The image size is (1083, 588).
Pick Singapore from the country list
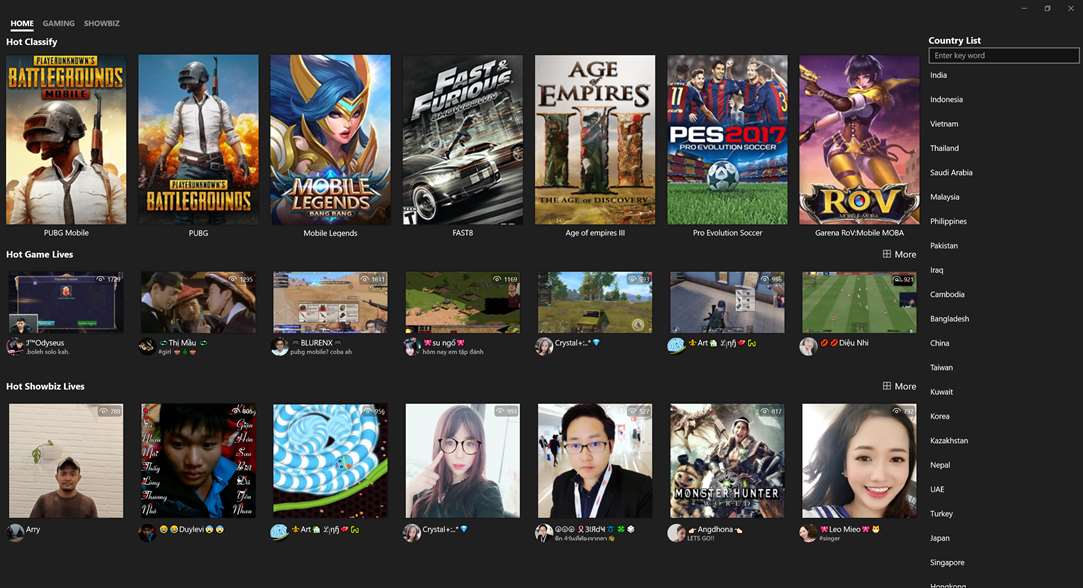pyautogui.click(x=947, y=562)
